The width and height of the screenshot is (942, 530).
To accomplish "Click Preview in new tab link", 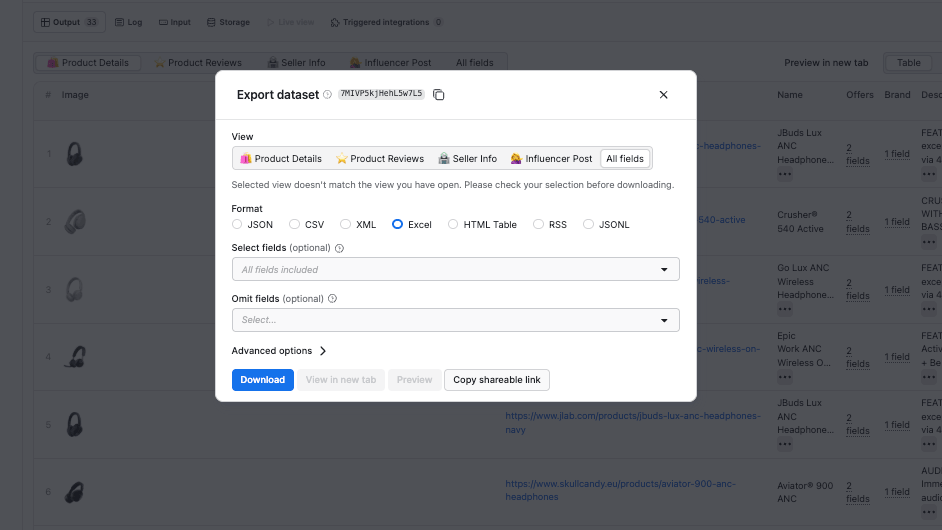I will [826, 62].
